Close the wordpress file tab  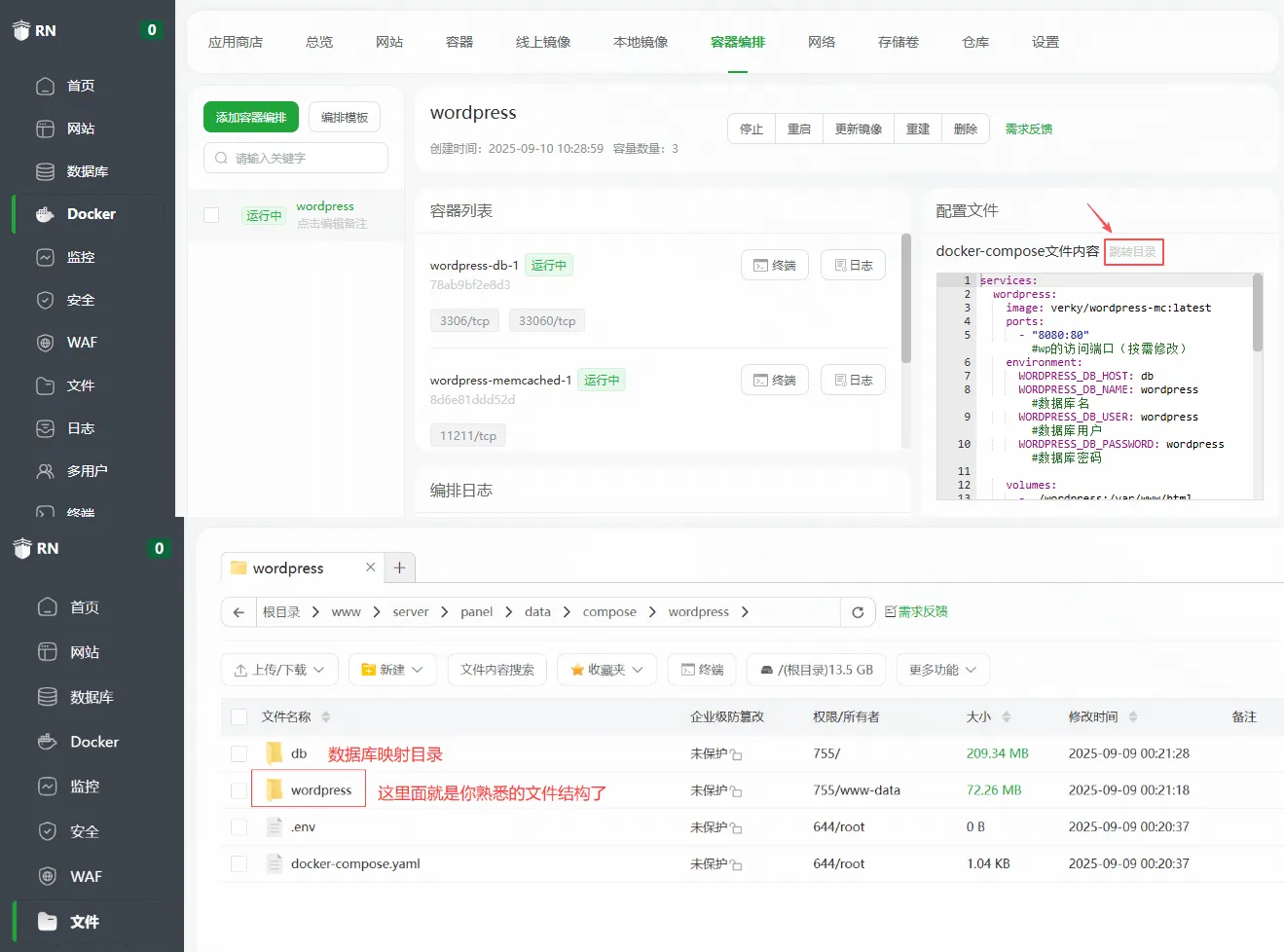(x=370, y=568)
